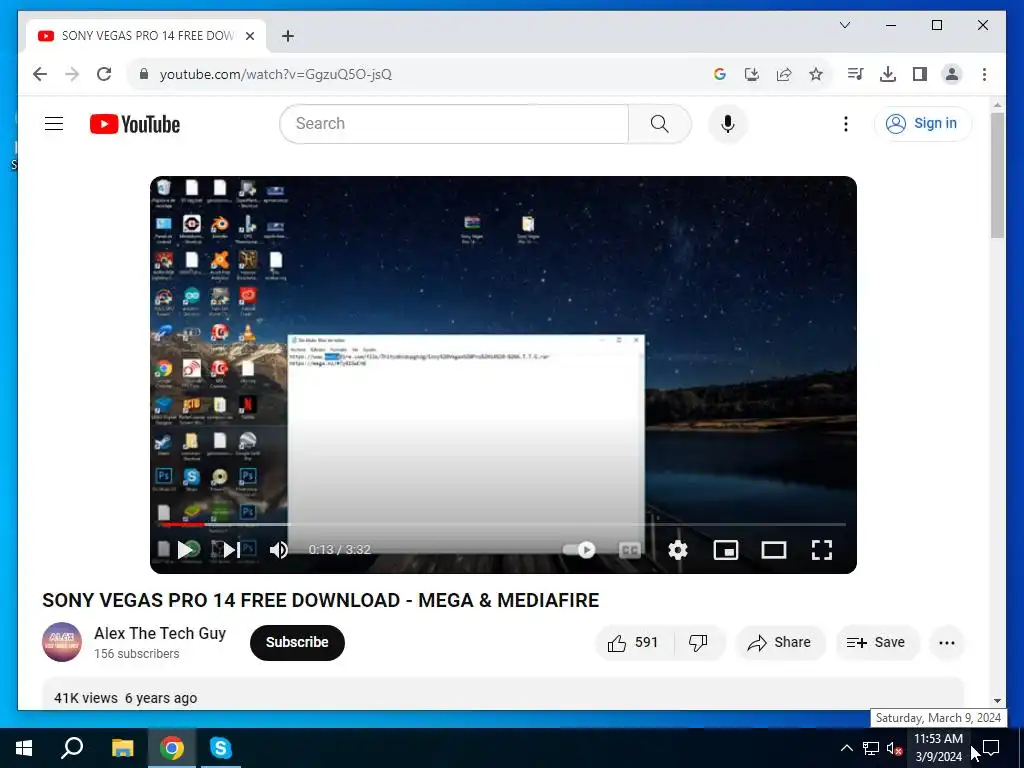This screenshot has height=768, width=1024.
Task: Open File Explorer from taskbar
Action: (122, 748)
